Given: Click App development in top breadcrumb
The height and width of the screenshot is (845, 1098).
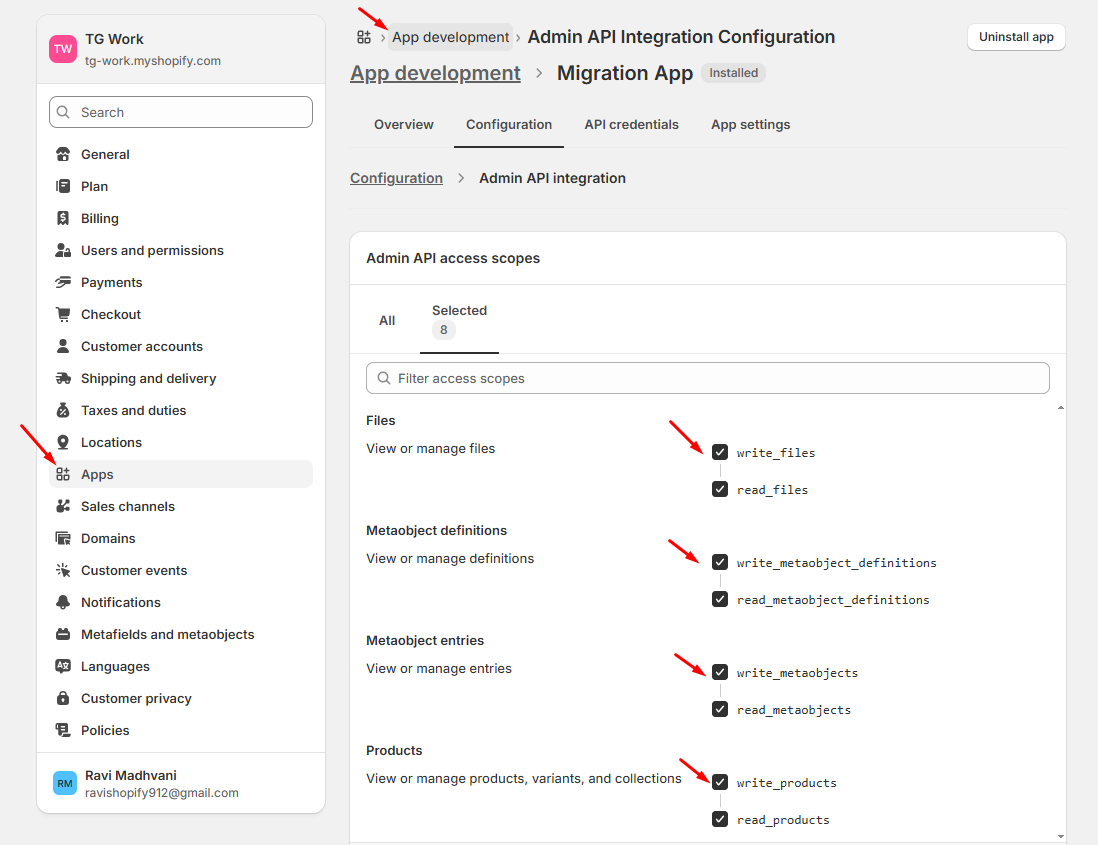Looking at the screenshot, I should coord(450,37).
